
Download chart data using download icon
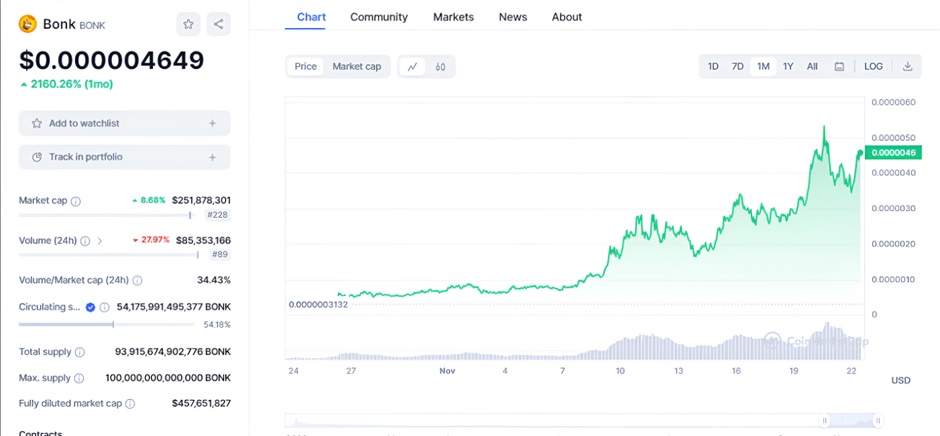click(x=908, y=67)
